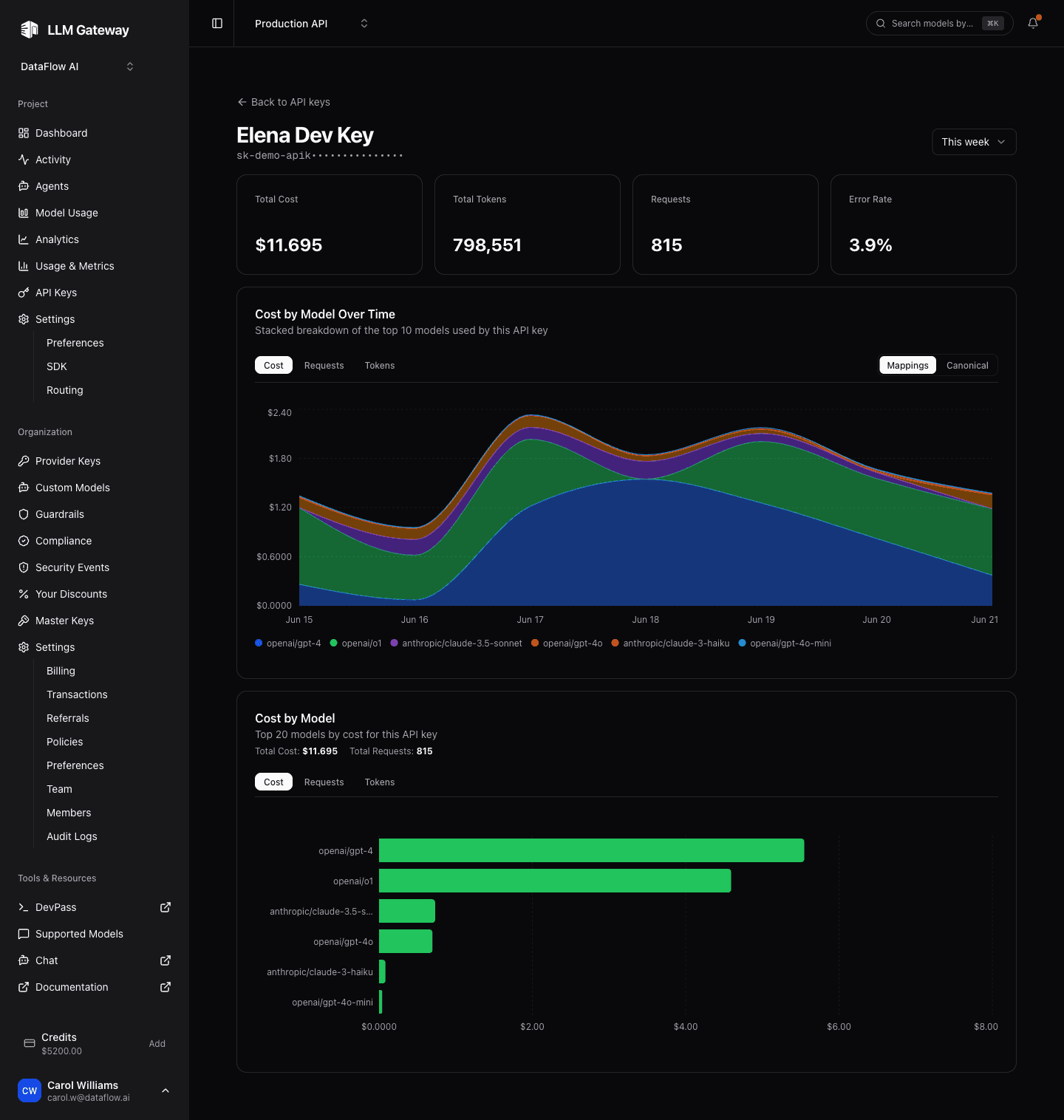
Task: Select Cost tab in Cost by Model card
Action: 273,782
